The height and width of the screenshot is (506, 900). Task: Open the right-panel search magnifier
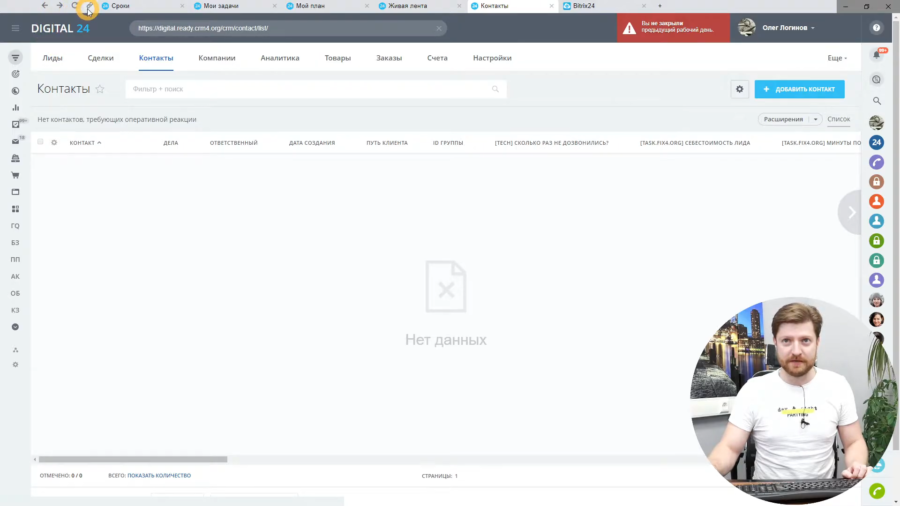(x=876, y=101)
